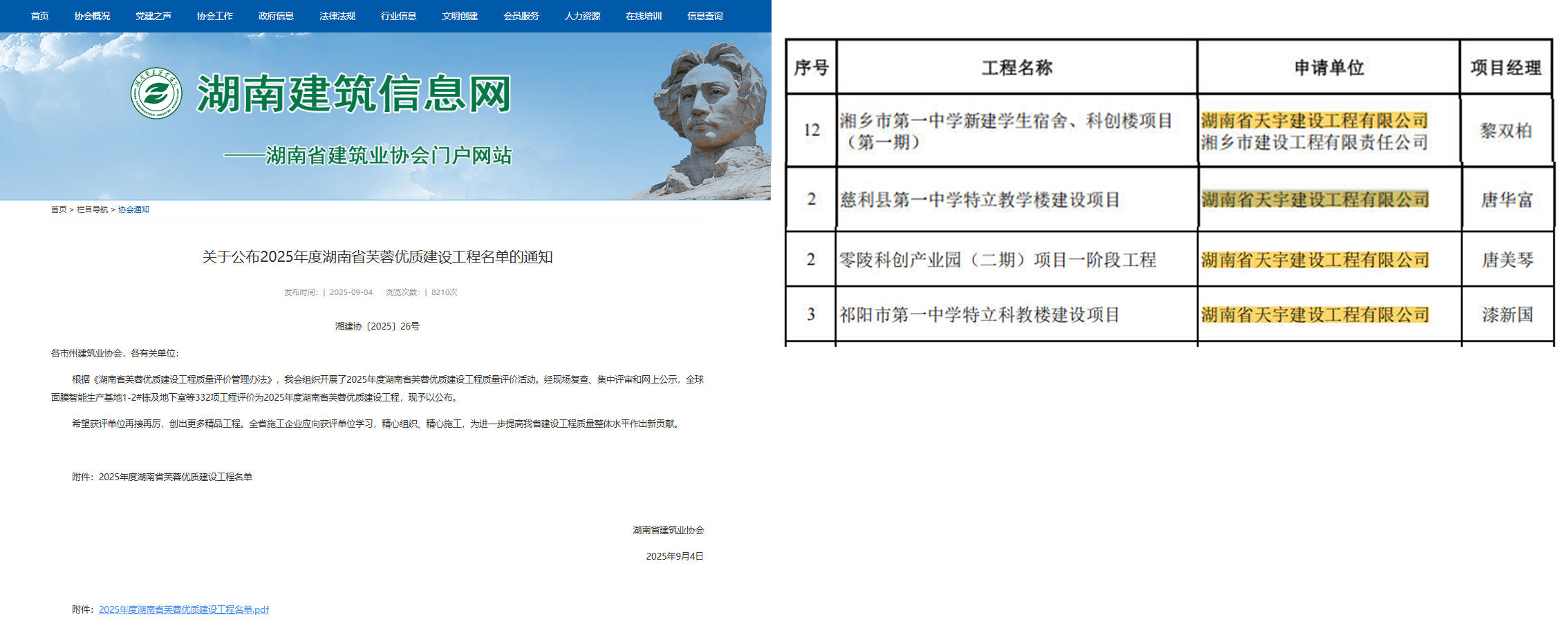Open the 协会通知 breadcrumb link
This screenshot has height=626, width=1568.
[x=133, y=209]
